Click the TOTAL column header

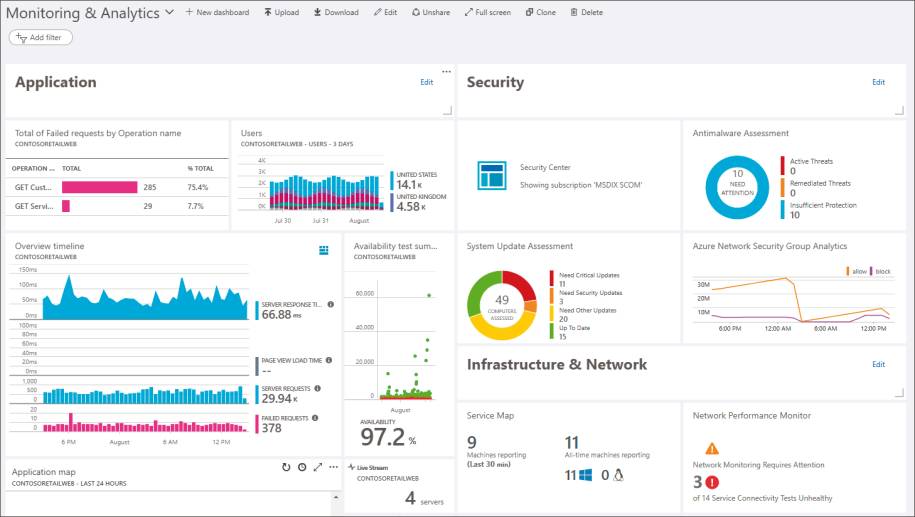tap(72, 169)
